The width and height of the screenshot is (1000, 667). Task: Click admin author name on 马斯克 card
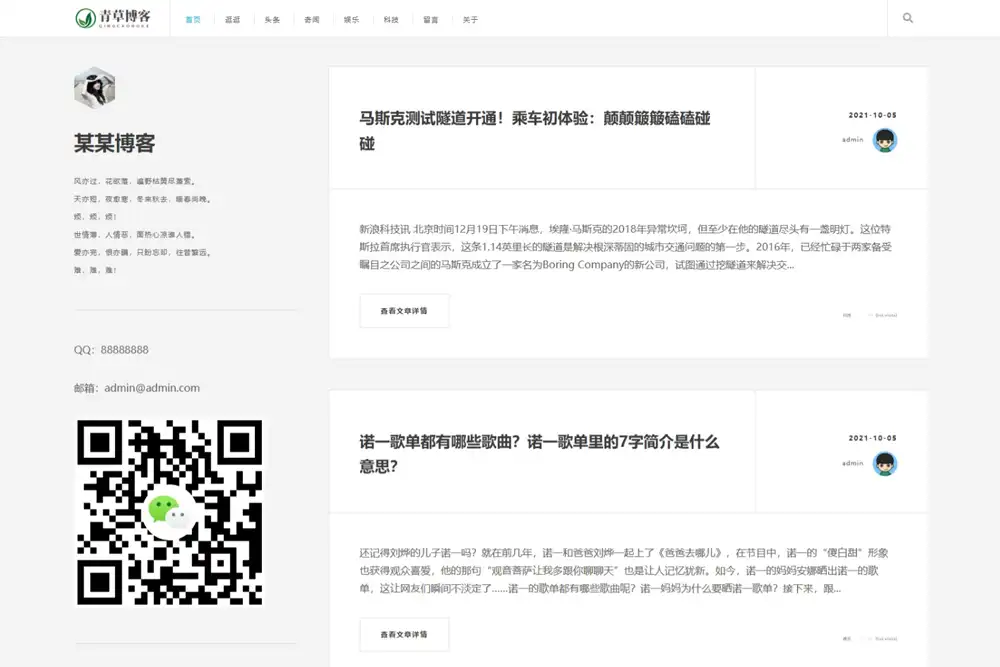pos(853,140)
